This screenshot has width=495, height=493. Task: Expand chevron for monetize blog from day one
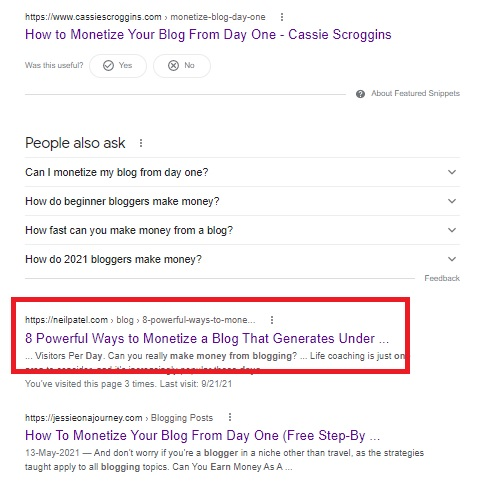pos(452,172)
